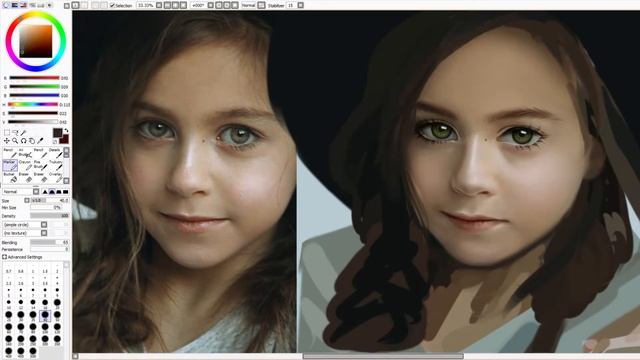The image size is (640, 360).
Task: Open the zoom percentage dropdown arrow
Action: pos(160,5)
